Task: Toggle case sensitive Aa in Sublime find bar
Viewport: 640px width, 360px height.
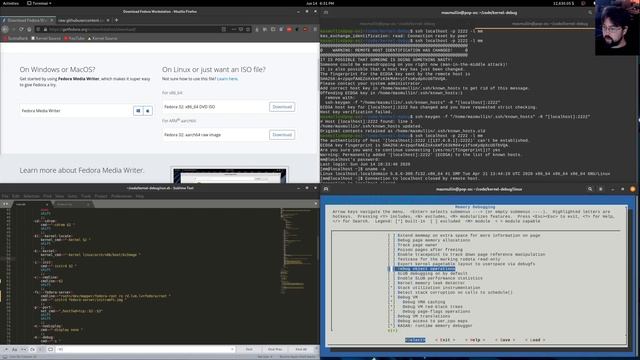Action: [x=14, y=349]
